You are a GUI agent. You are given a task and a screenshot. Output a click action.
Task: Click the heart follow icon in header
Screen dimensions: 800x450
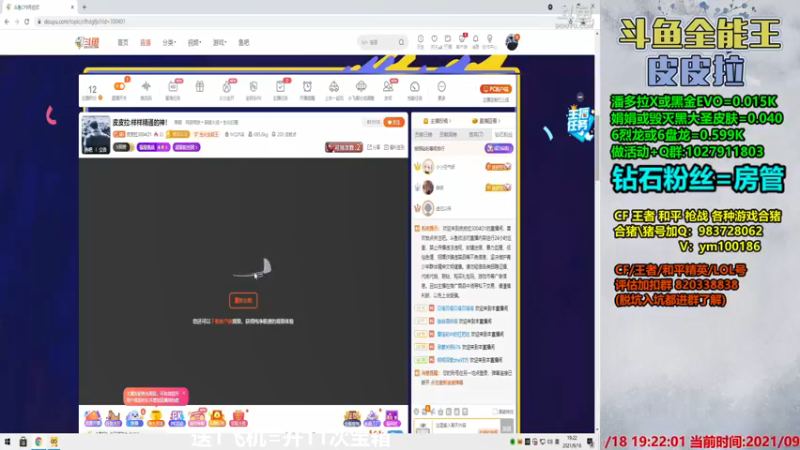[x=434, y=40]
